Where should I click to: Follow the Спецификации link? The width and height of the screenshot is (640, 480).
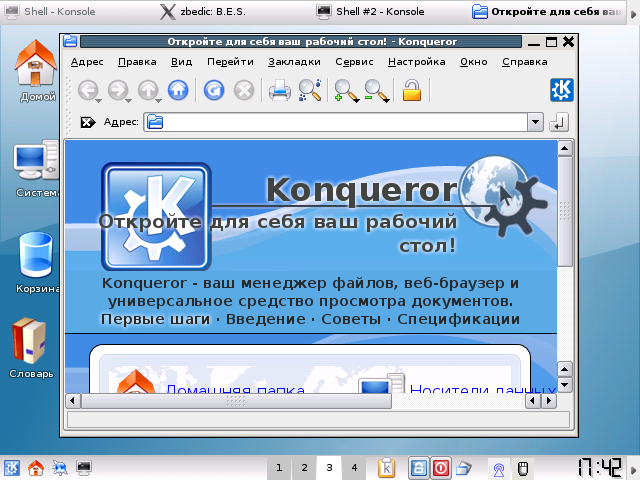click(x=458, y=319)
